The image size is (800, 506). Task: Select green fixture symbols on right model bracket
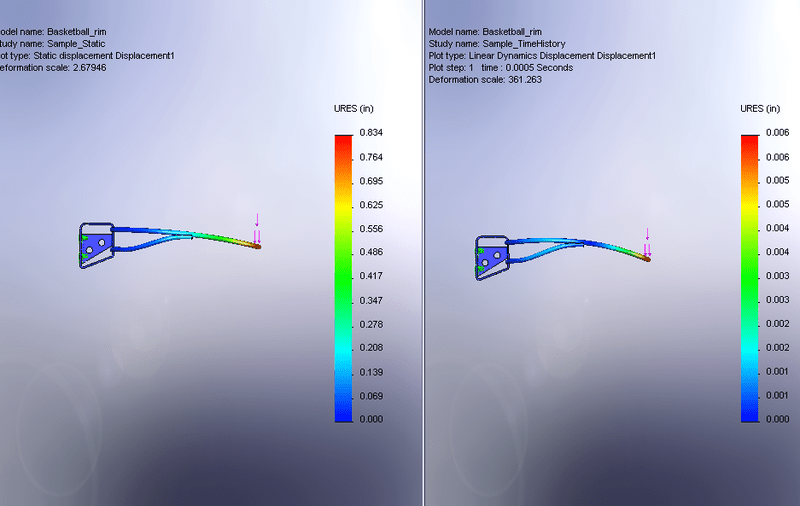tap(481, 259)
